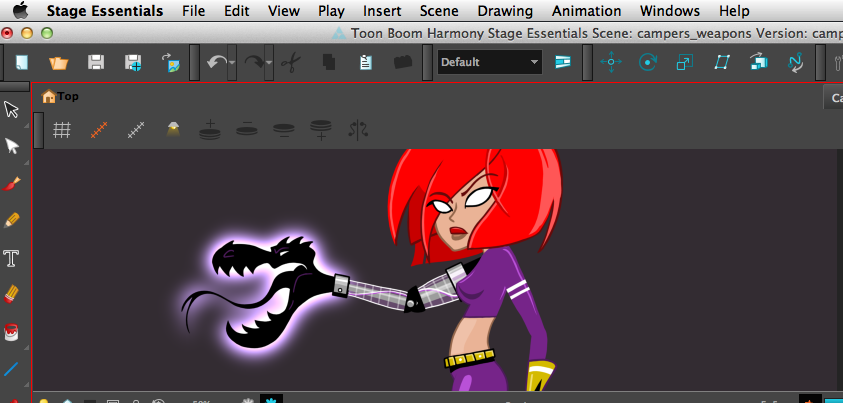Click the mirror view icon
This screenshot has height=403, width=843.
click(358, 130)
